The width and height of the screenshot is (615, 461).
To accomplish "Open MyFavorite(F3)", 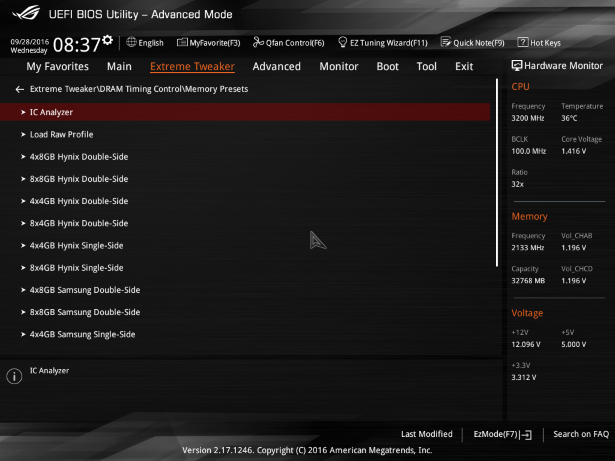I will click(x=209, y=43).
